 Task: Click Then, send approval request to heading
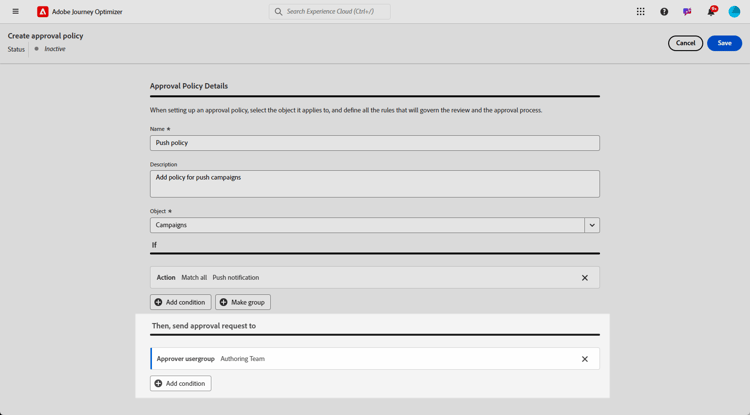pyautogui.click(x=204, y=326)
